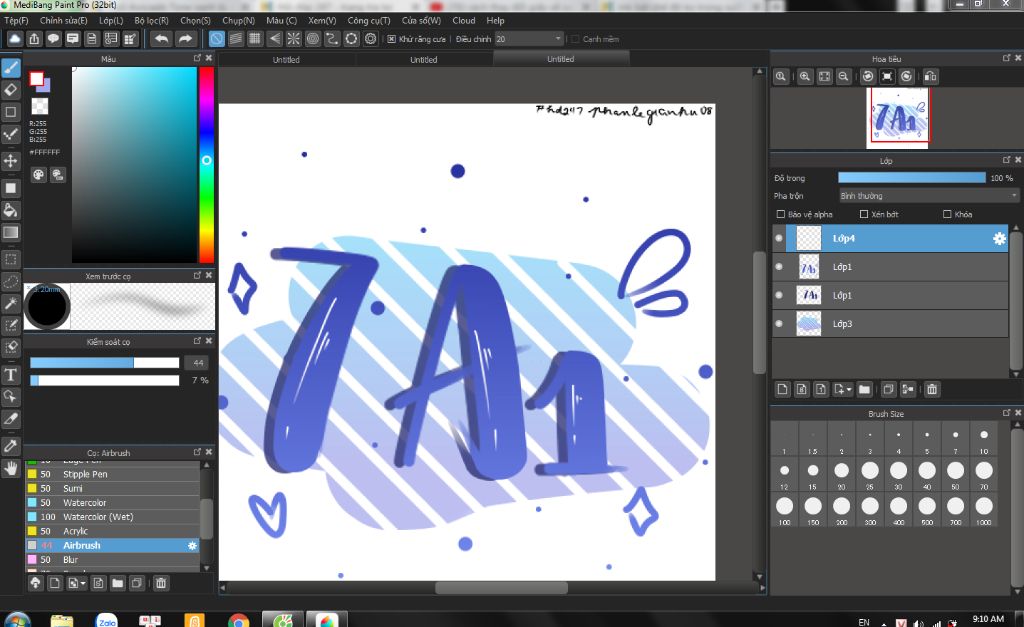1024x627 pixels.
Task: Undock the Lớp layer panel
Action: click(x=1006, y=160)
